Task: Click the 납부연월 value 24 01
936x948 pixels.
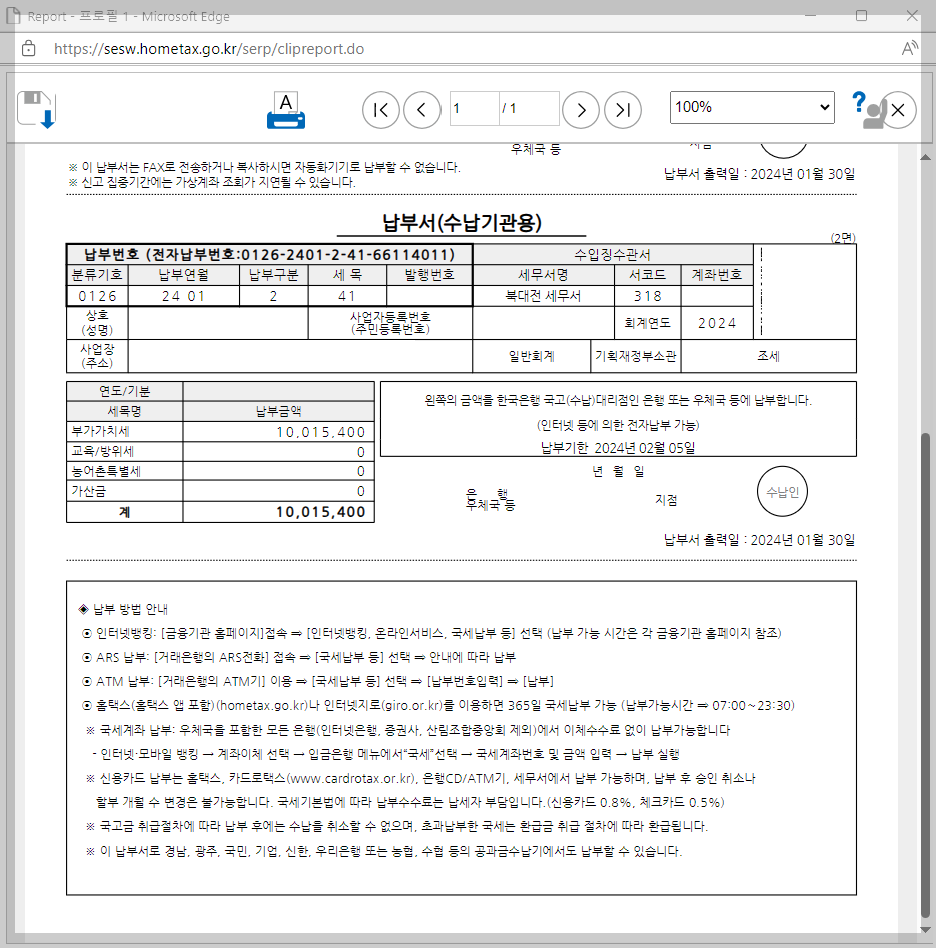Action: pos(184,296)
